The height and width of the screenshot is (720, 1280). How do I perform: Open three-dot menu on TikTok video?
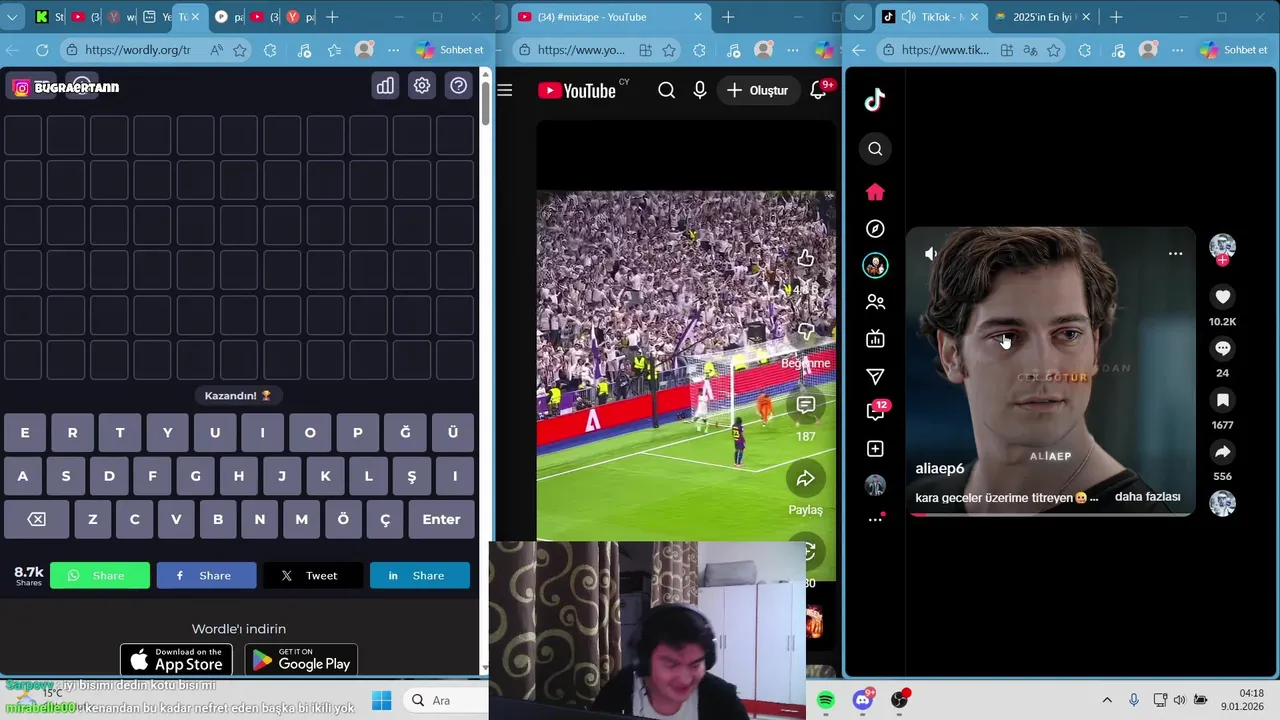tap(1175, 254)
